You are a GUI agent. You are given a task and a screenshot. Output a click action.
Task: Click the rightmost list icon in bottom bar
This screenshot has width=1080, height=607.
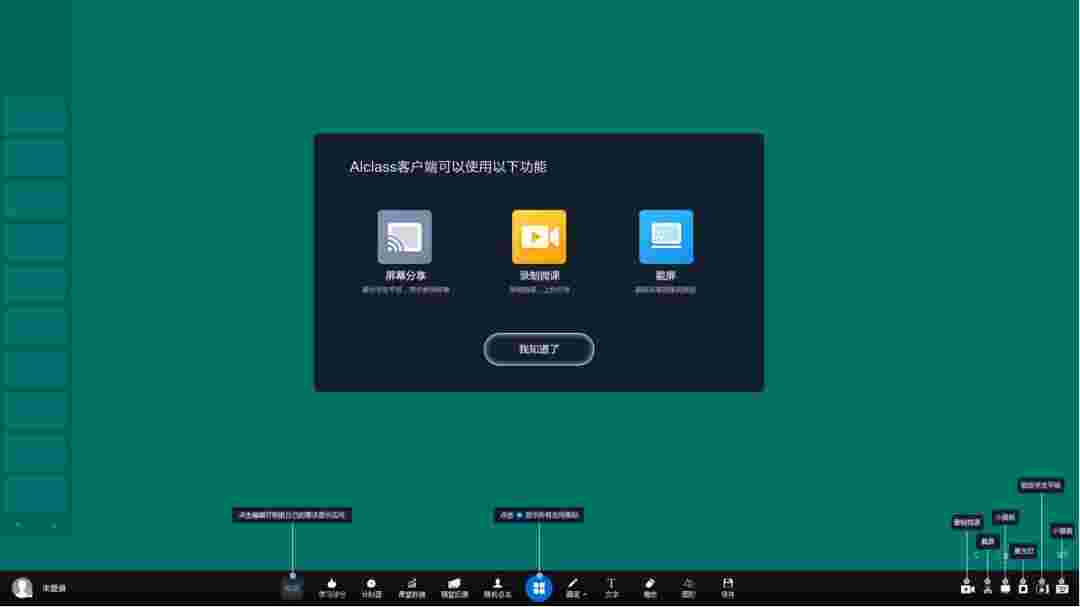pos(1062,588)
